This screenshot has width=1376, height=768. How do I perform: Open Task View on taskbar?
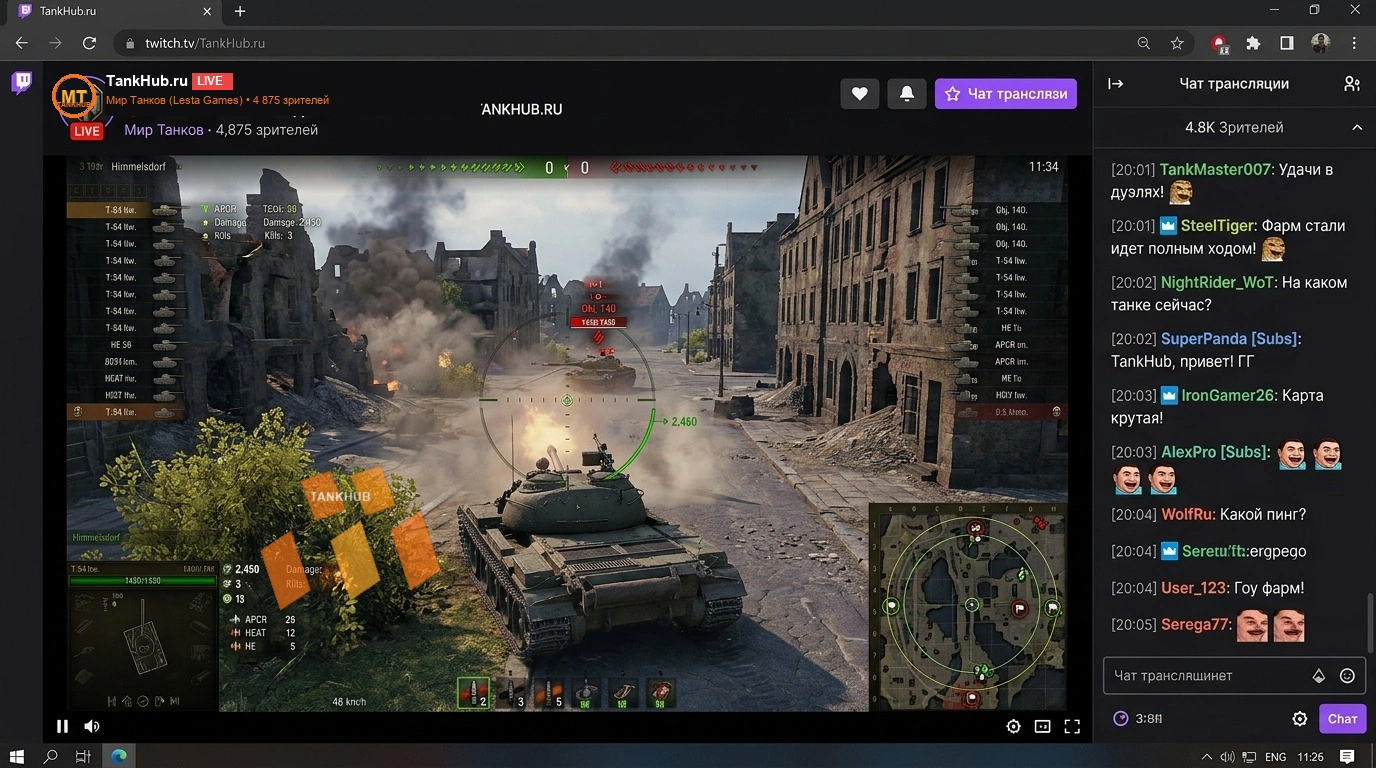point(83,756)
